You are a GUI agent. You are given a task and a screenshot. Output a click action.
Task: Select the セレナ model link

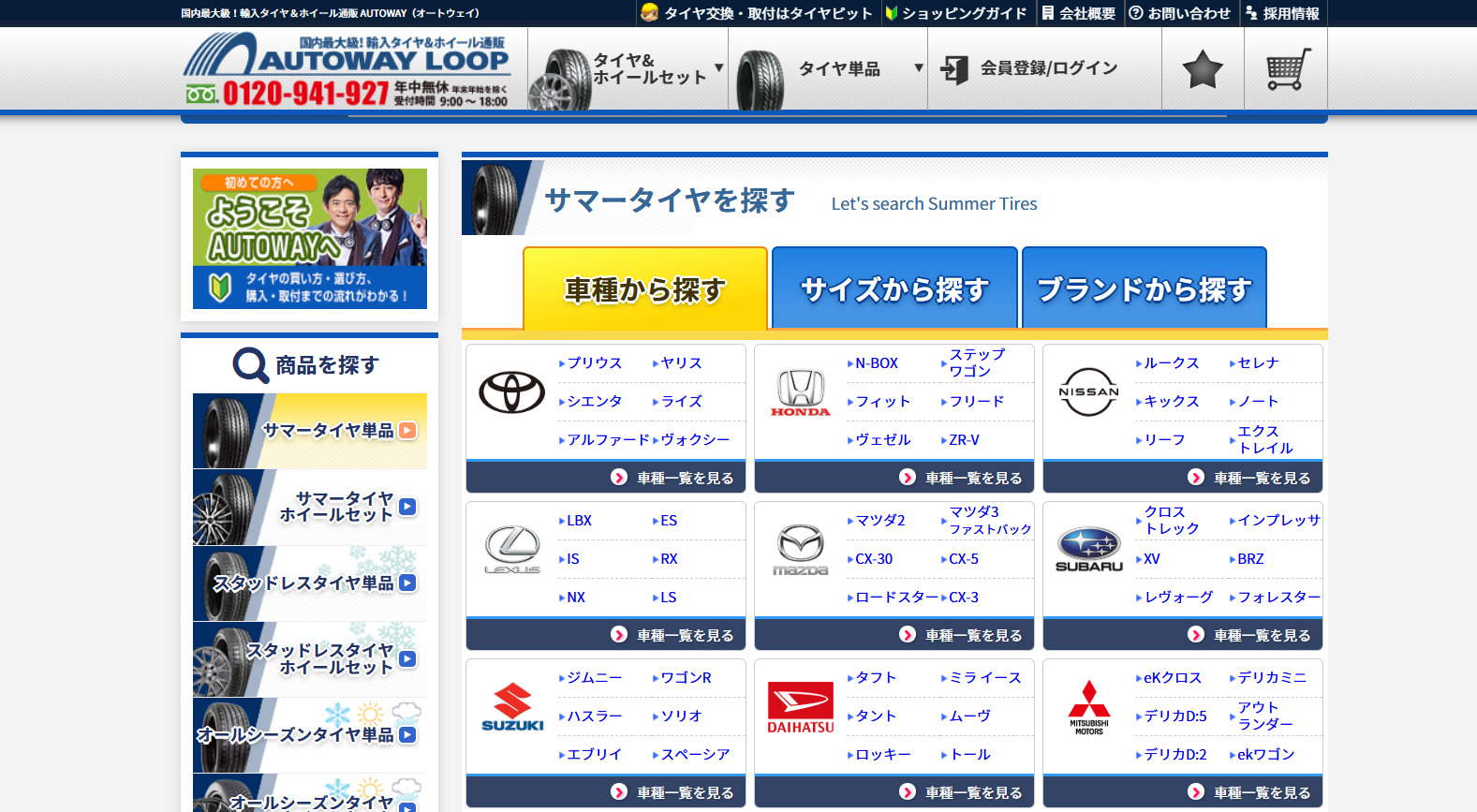pyautogui.click(x=1257, y=362)
